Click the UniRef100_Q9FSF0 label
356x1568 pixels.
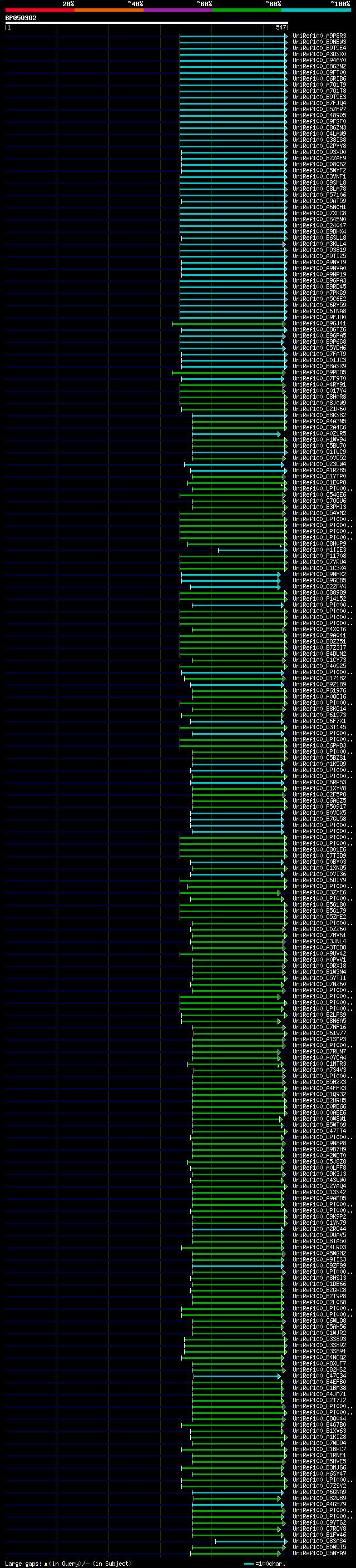[319, 121]
